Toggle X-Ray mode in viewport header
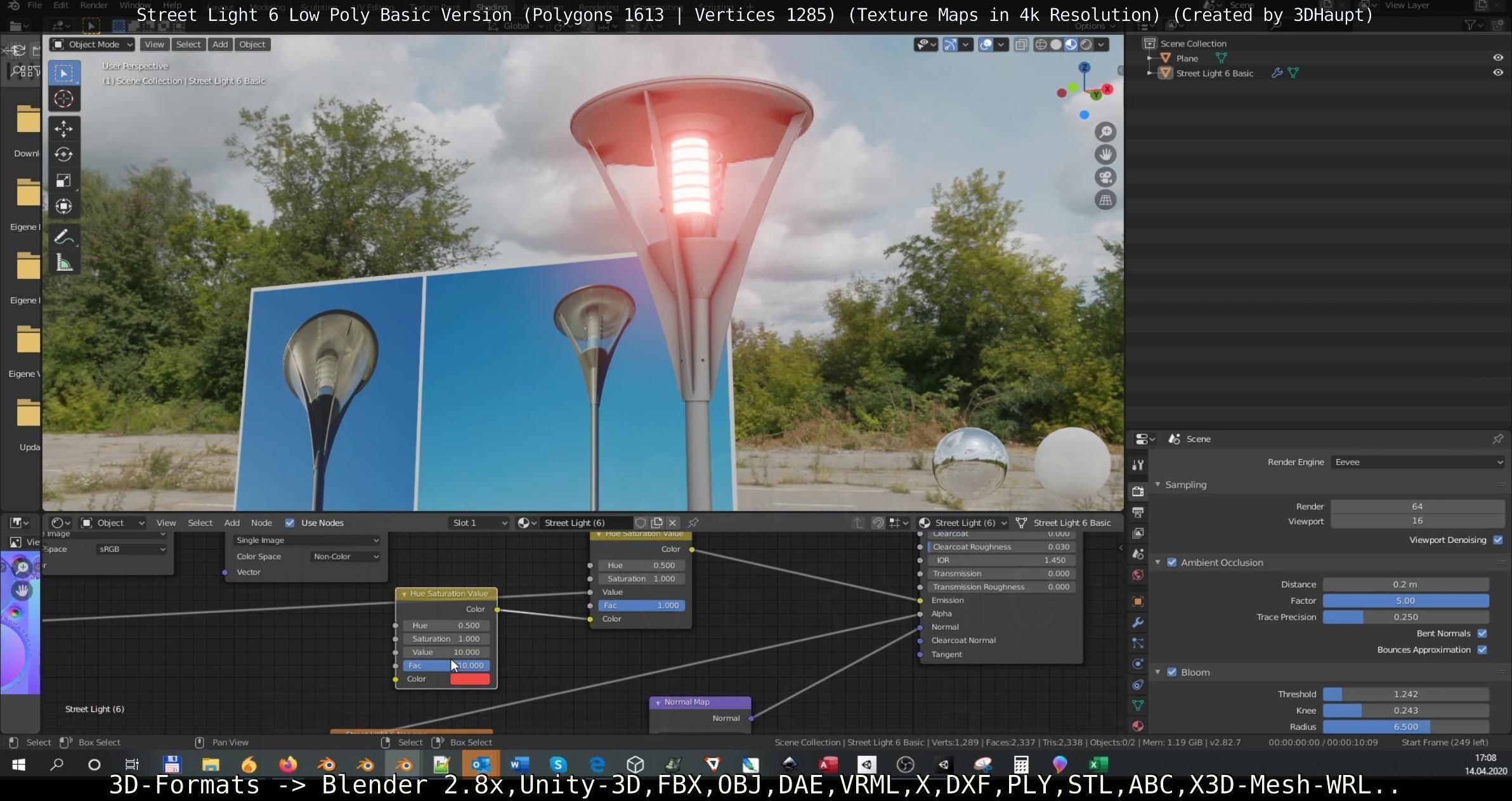Screen dimensions: 1512x801 (x=1021, y=44)
